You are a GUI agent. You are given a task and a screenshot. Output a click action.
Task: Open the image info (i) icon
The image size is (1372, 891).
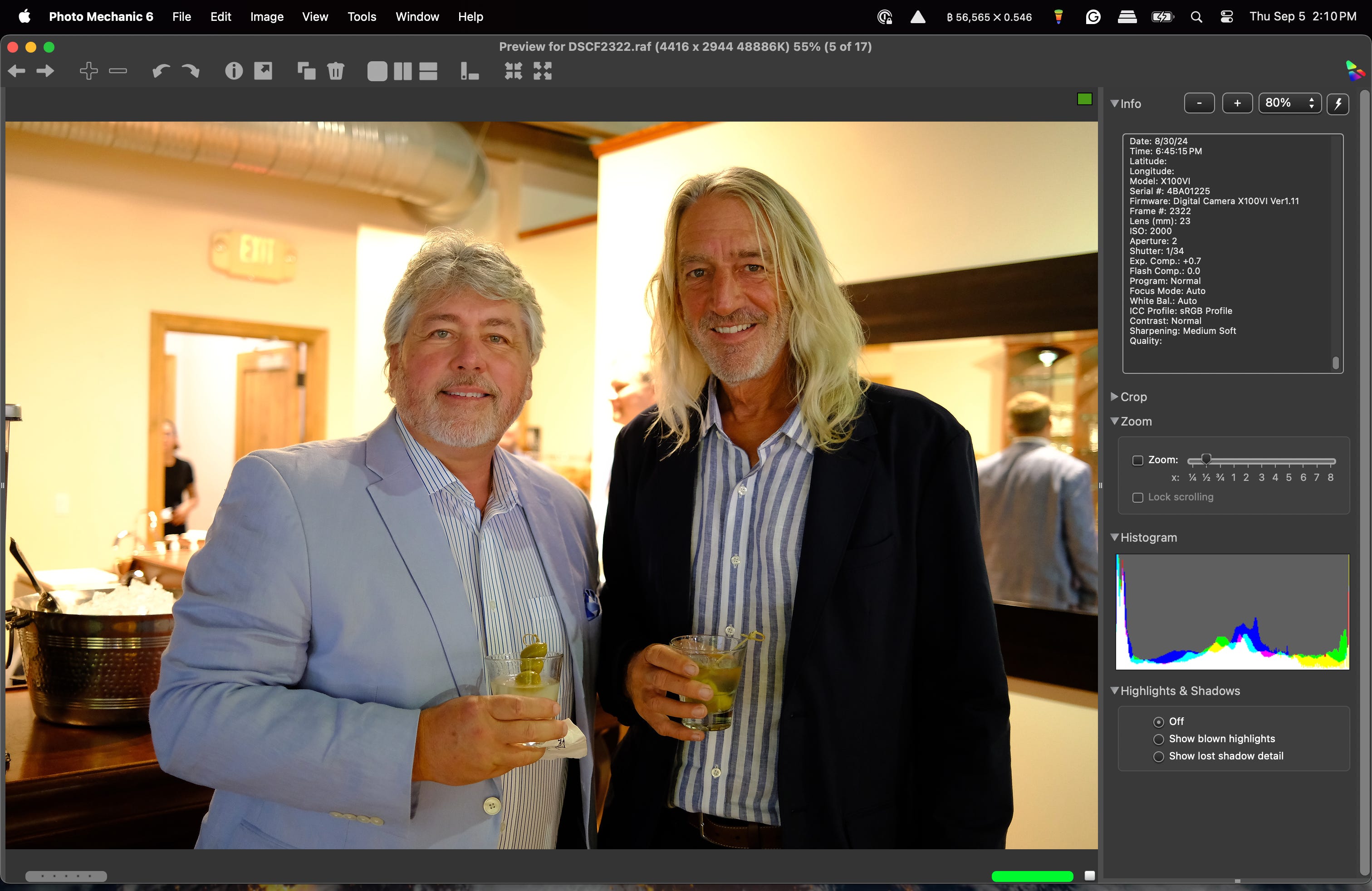point(234,72)
